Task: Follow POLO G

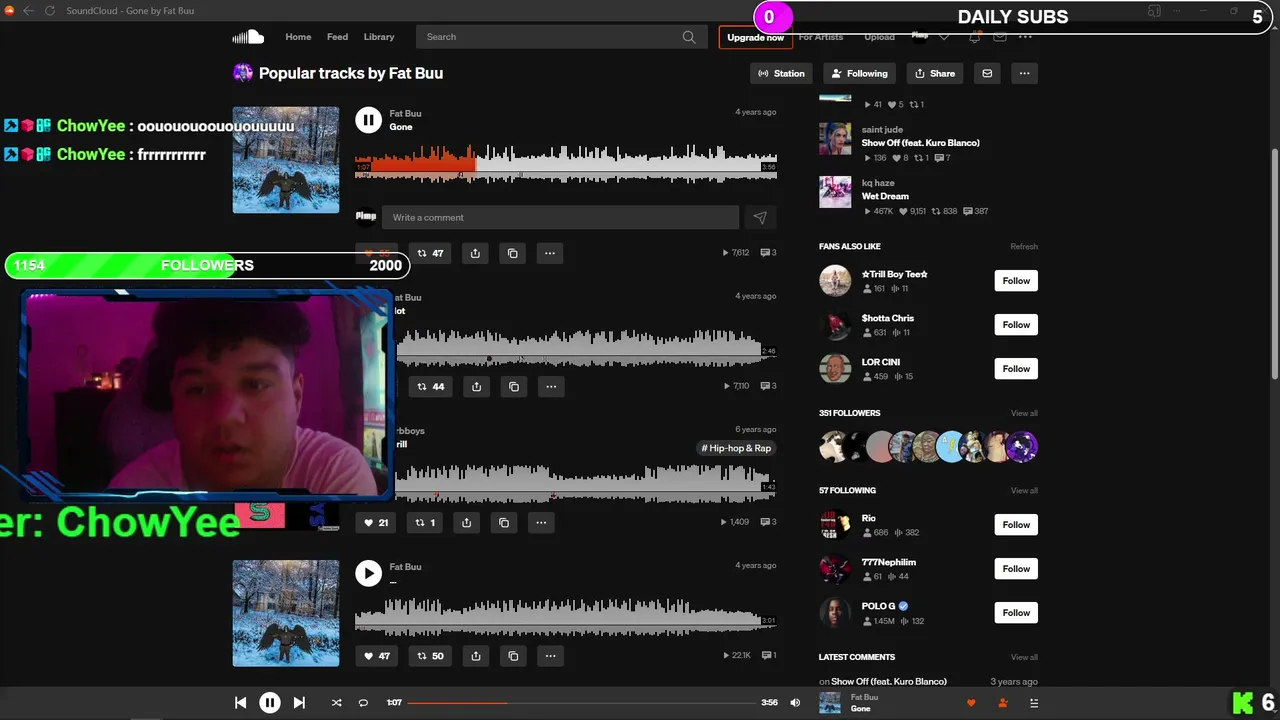Action: [1016, 613]
